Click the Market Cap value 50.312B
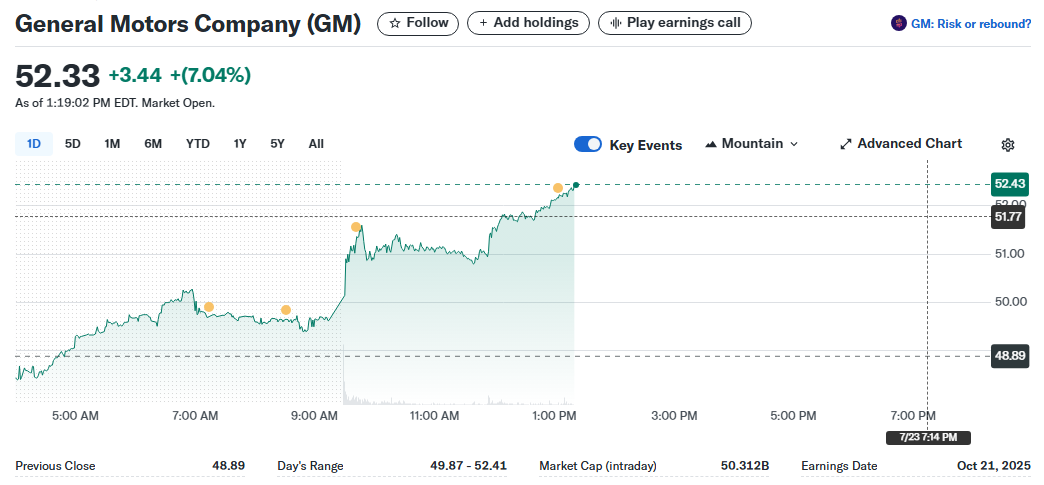 coord(745,466)
